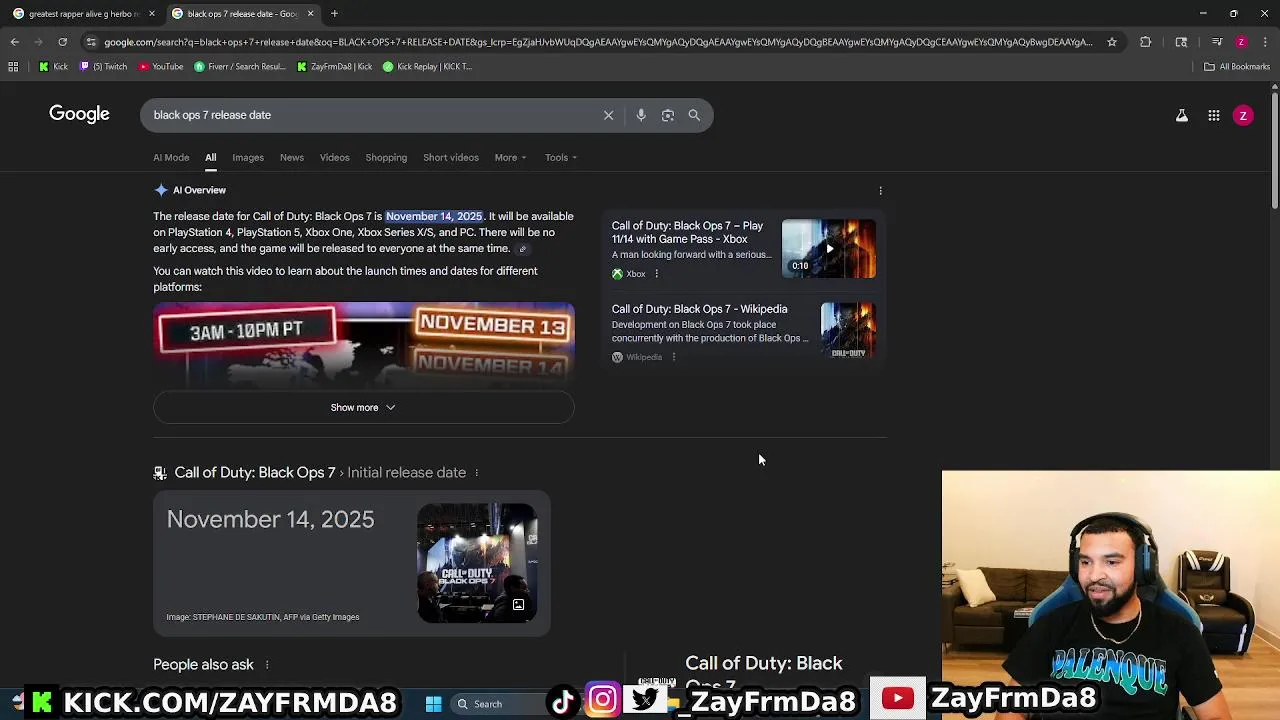Image resolution: width=1280 pixels, height=720 pixels.
Task: Search by image with the Lens icon
Action: (668, 115)
